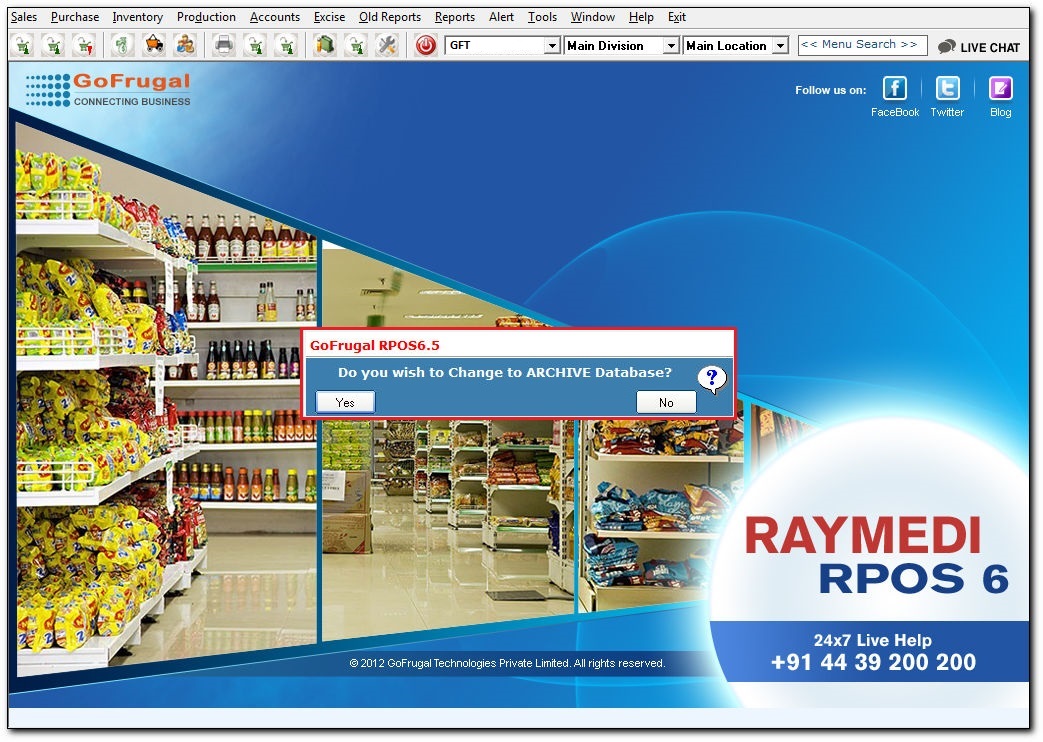Click the Main Division combo box text
The width and height of the screenshot is (1043, 742).
tap(605, 46)
